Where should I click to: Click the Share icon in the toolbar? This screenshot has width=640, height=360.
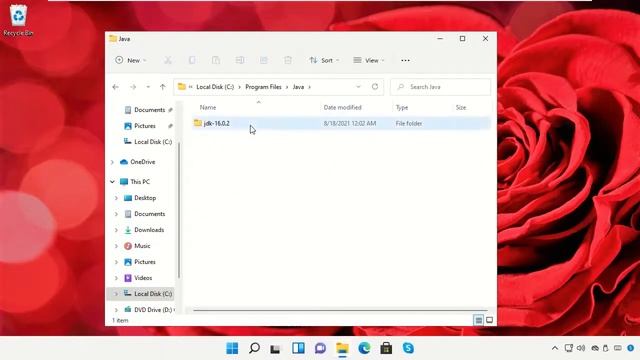coord(264,60)
